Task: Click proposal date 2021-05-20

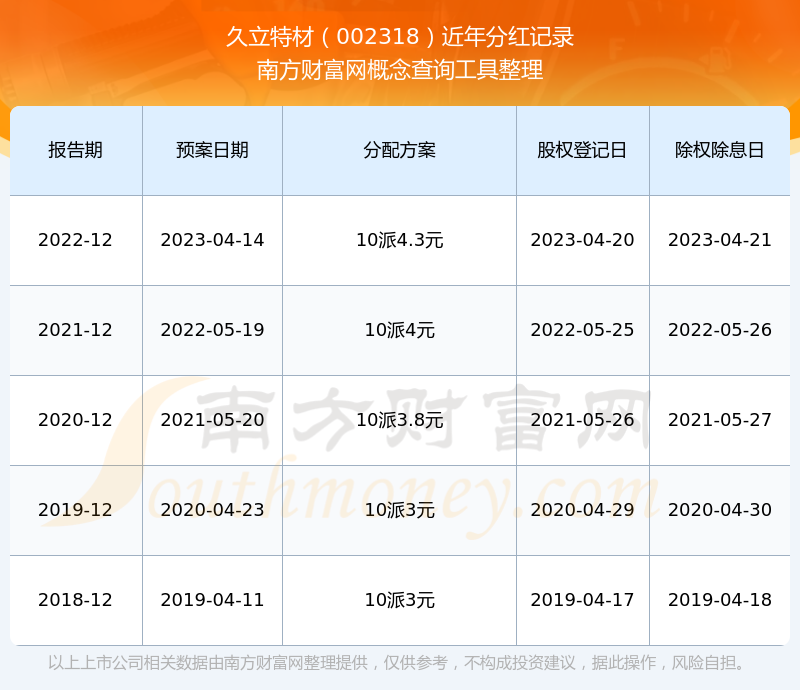Action: (212, 420)
